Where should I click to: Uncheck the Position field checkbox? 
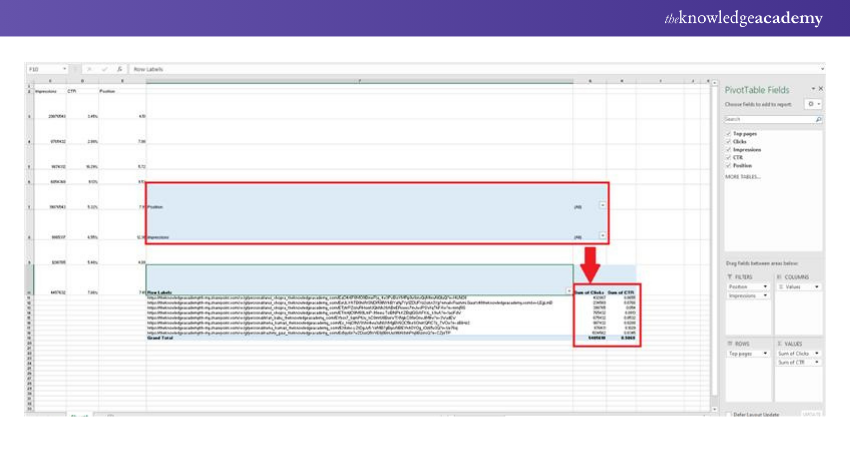[727, 165]
